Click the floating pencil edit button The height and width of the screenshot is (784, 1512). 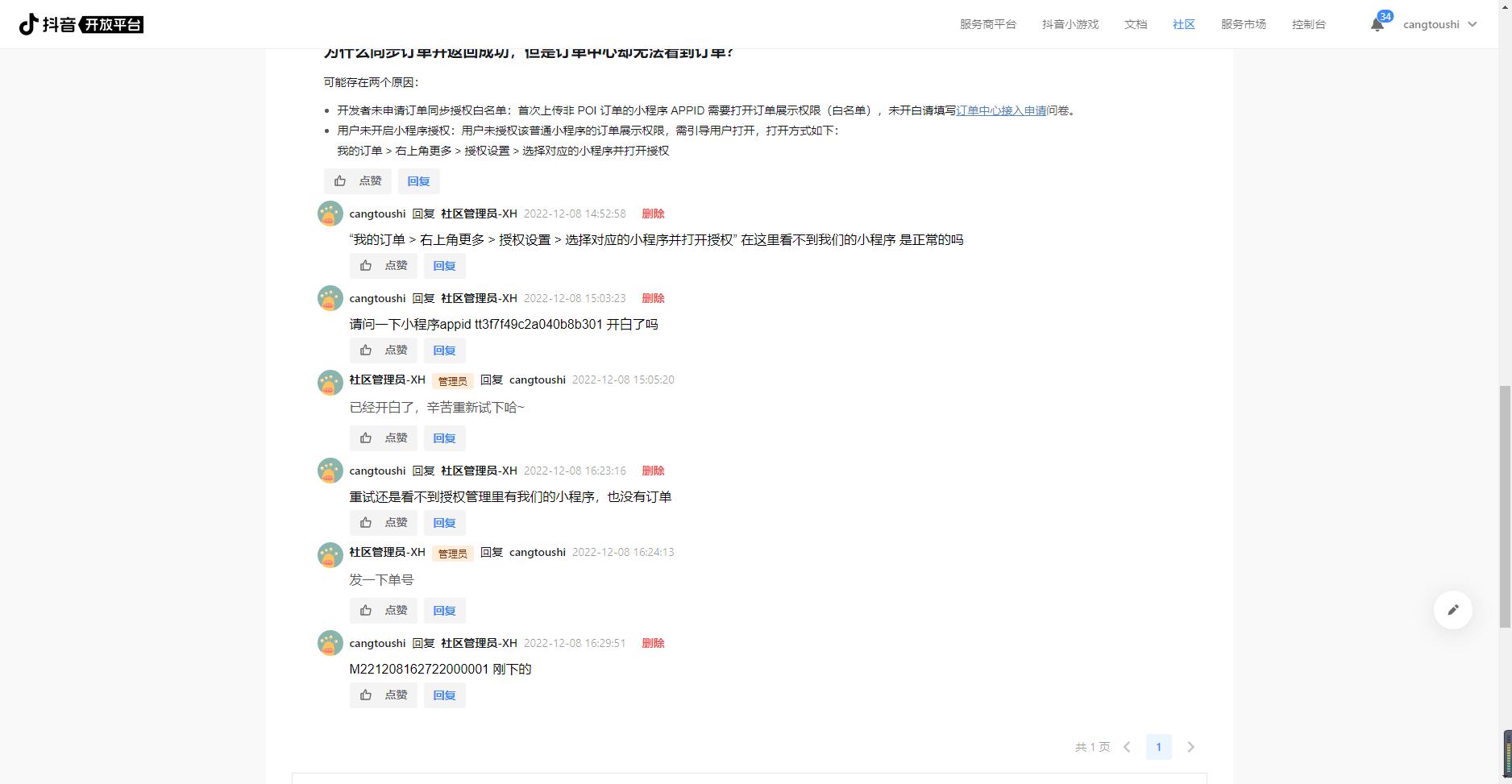click(1452, 610)
